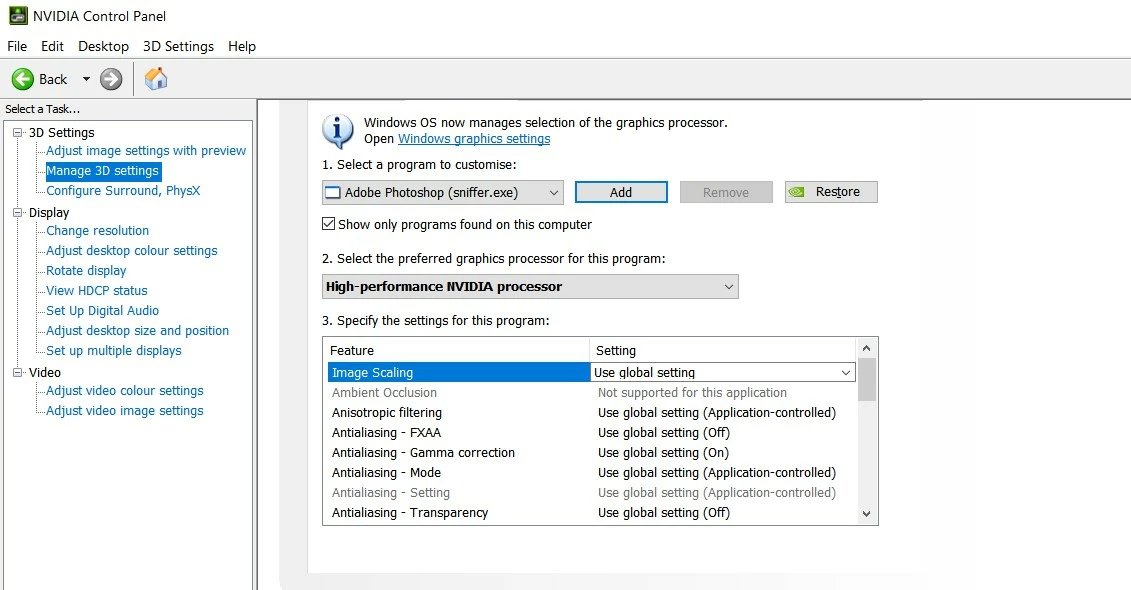This screenshot has width=1131, height=590.
Task: Click the Restore button
Action: [832, 192]
